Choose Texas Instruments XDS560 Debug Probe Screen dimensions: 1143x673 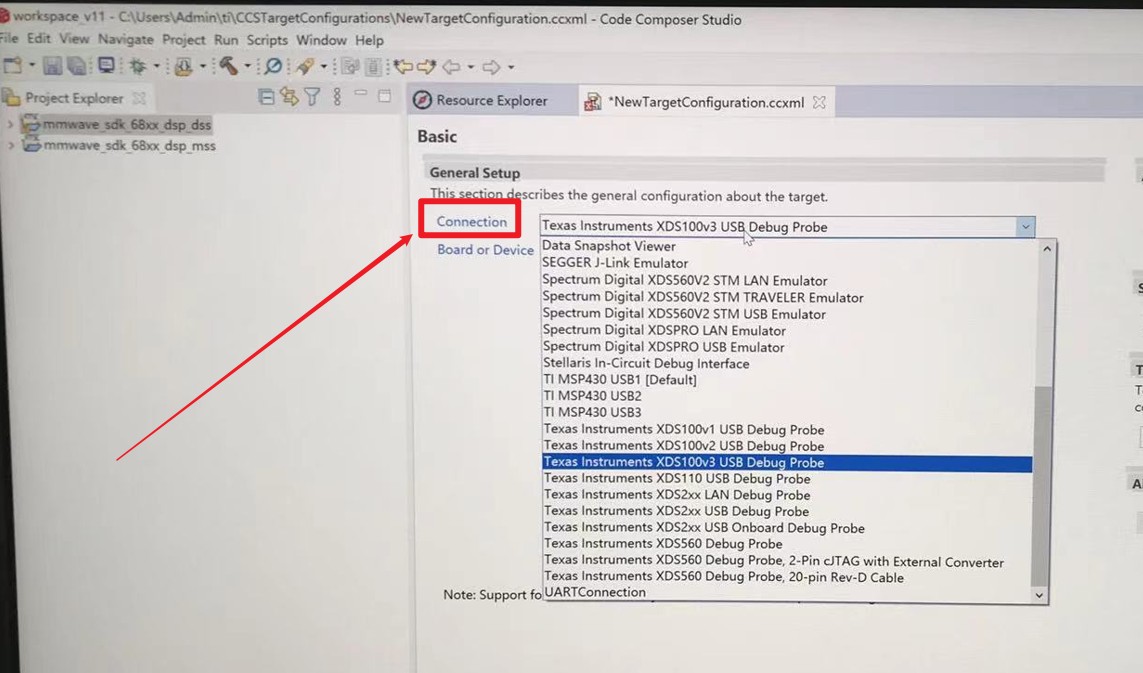coord(663,544)
